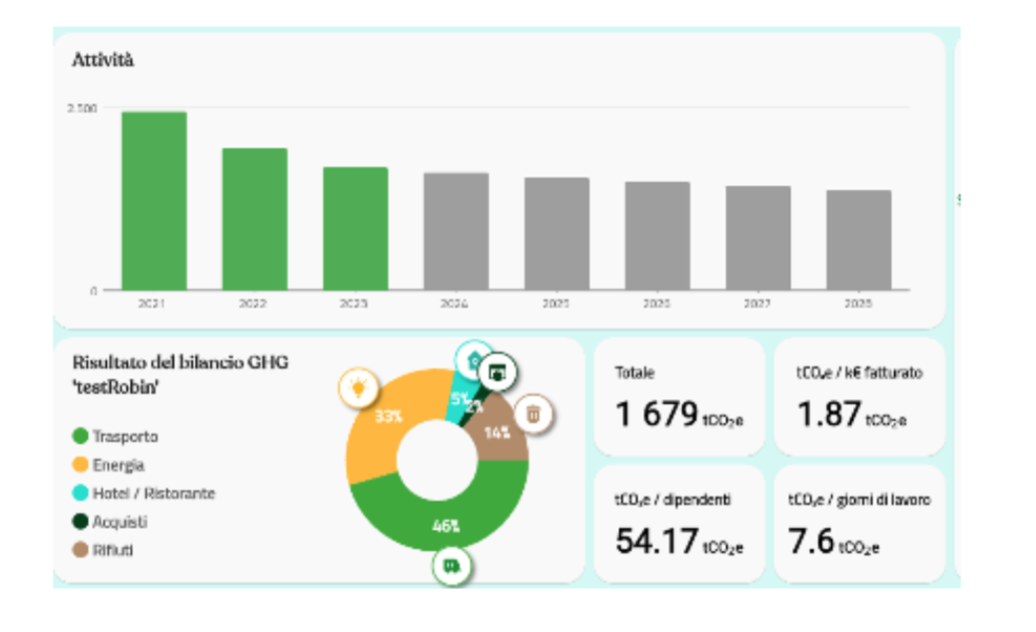
Task: Select the orange Energia legend dot
Action: tap(80, 464)
